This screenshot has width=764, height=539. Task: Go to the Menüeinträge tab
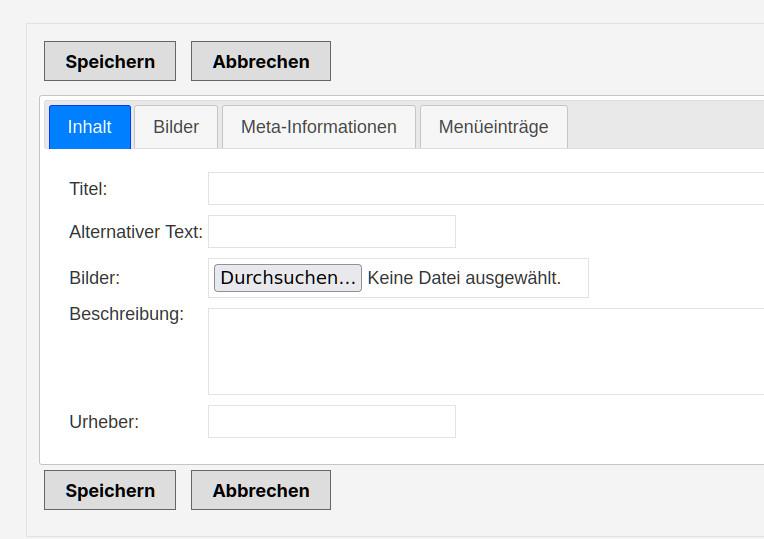point(493,127)
